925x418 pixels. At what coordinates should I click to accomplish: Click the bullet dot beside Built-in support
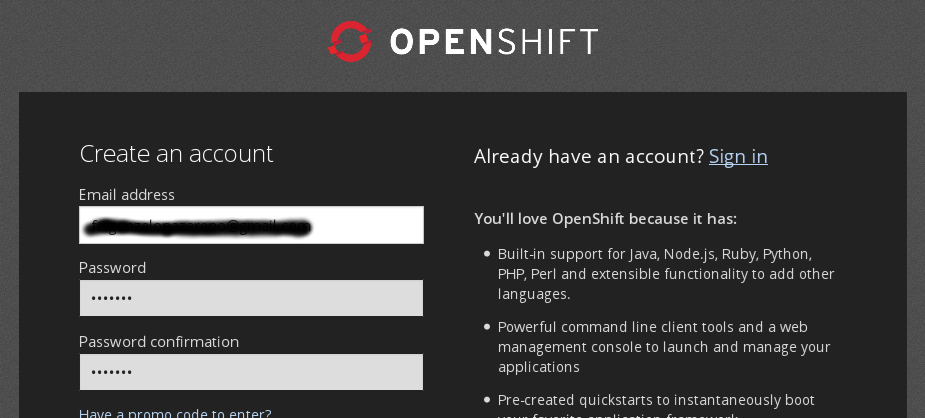point(487,254)
